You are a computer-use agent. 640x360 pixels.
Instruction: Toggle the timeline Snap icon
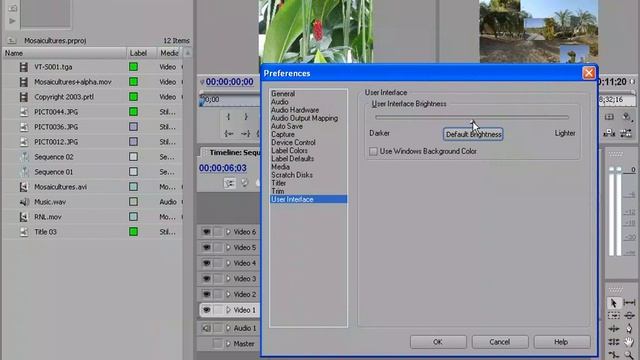tap(230, 183)
